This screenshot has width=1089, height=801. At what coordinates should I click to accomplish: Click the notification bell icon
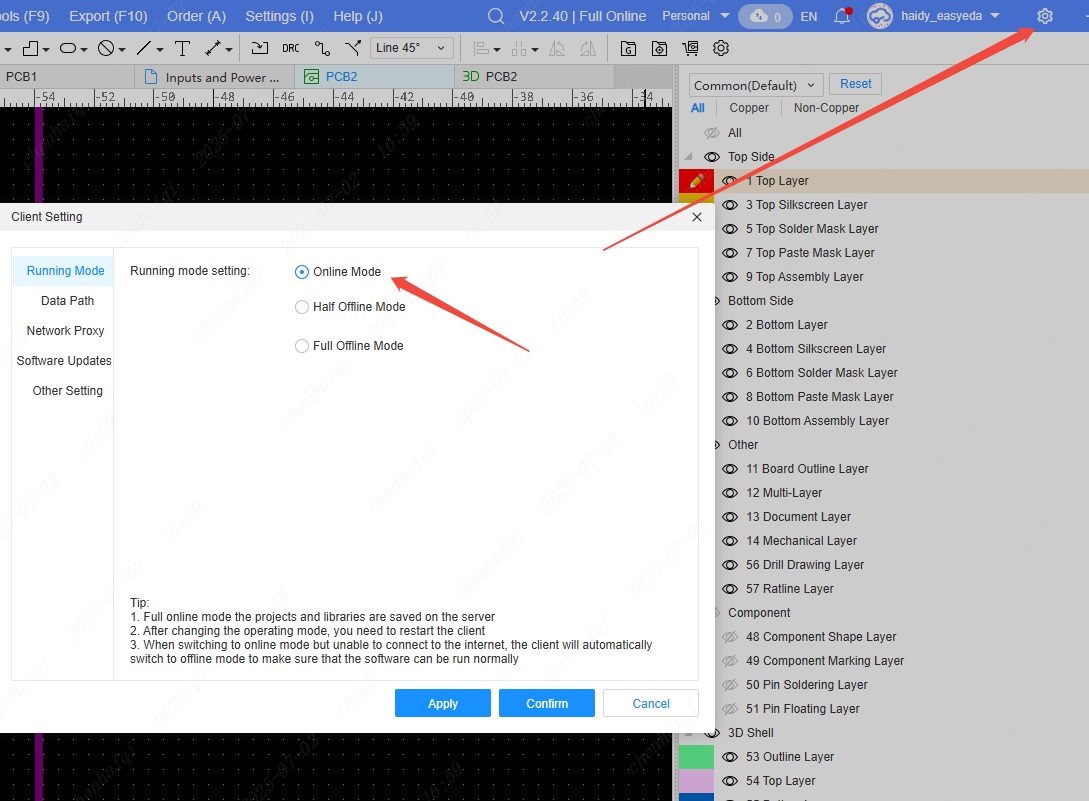coord(842,16)
